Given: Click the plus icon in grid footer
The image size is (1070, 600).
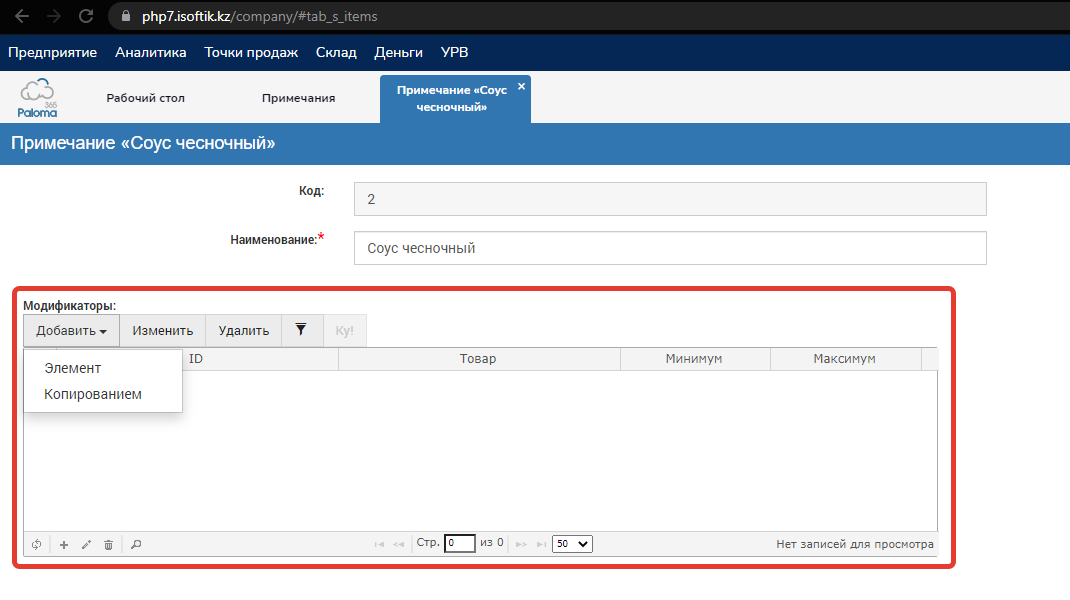Looking at the screenshot, I should coord(64,545).
